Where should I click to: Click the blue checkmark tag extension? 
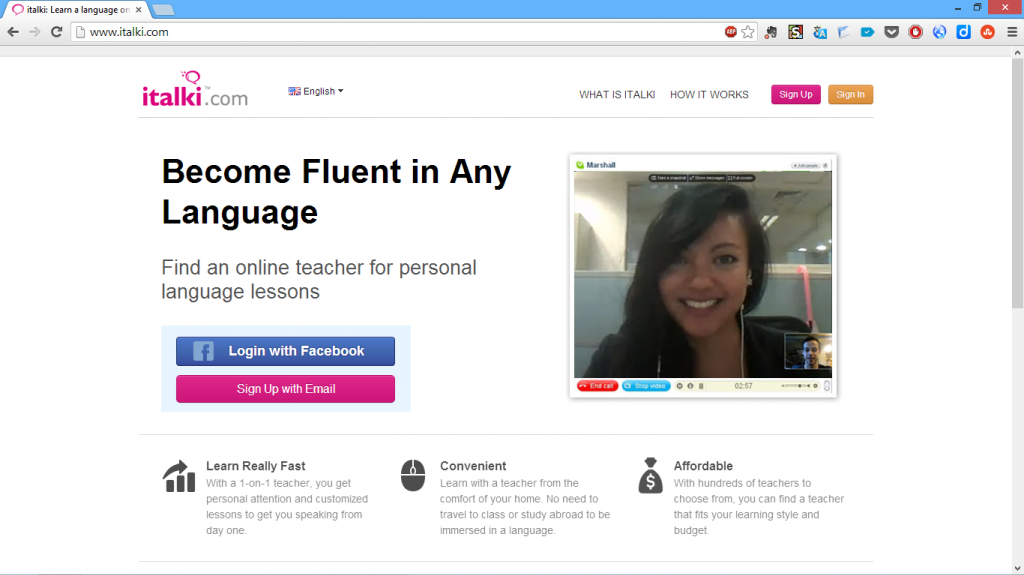(867, 31)
